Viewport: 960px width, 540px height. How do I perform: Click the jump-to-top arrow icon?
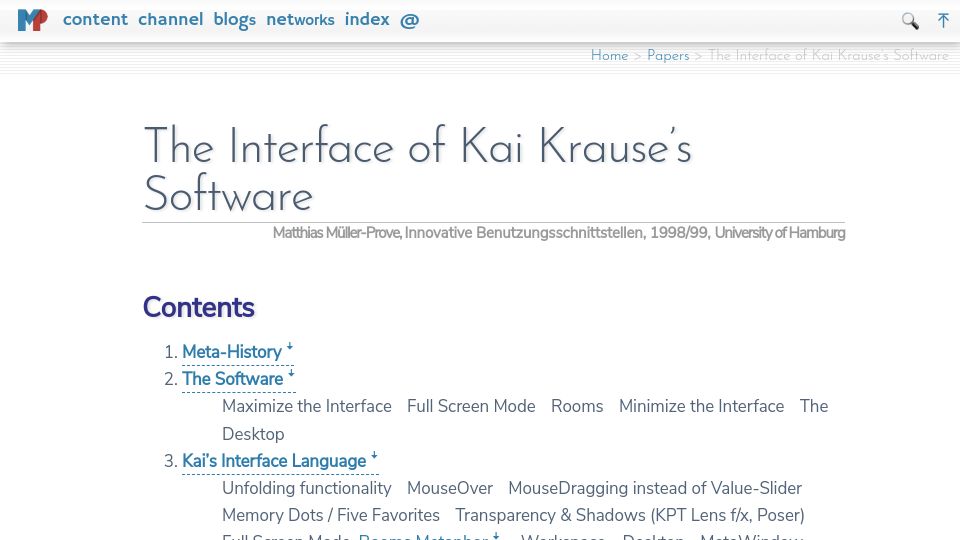click(x=943, y=20)
